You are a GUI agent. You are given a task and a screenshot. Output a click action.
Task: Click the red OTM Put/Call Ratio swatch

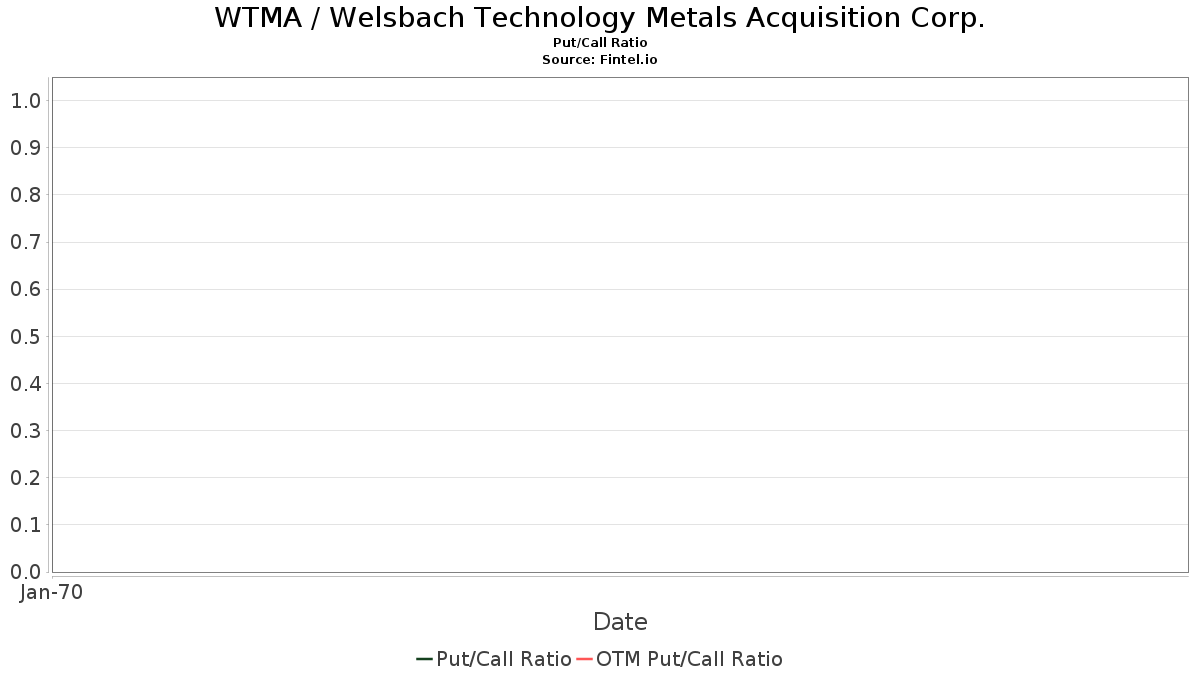(585, 659)
